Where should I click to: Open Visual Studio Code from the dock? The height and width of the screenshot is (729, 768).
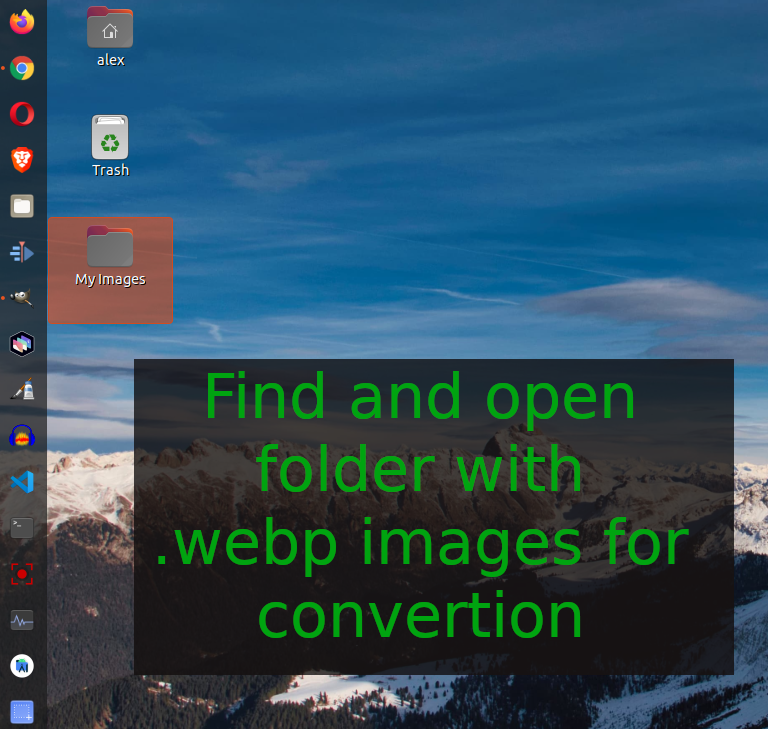click(x=22, y=482)
